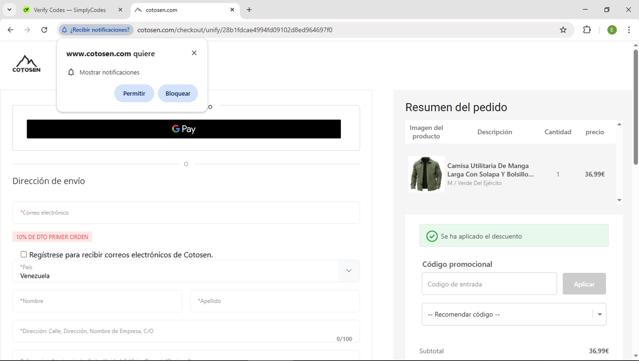Pay with the G Pay button
The image size is (639, 361).
(x=184, y=129)
